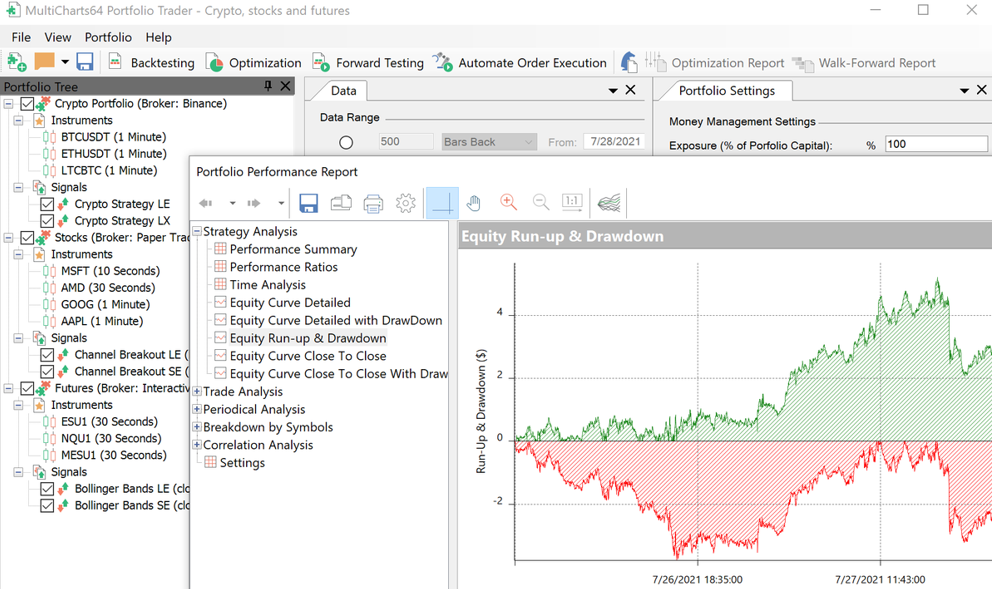992x589 pixels.
Task: Close the Data panel
Action: [x=630, y=90]
